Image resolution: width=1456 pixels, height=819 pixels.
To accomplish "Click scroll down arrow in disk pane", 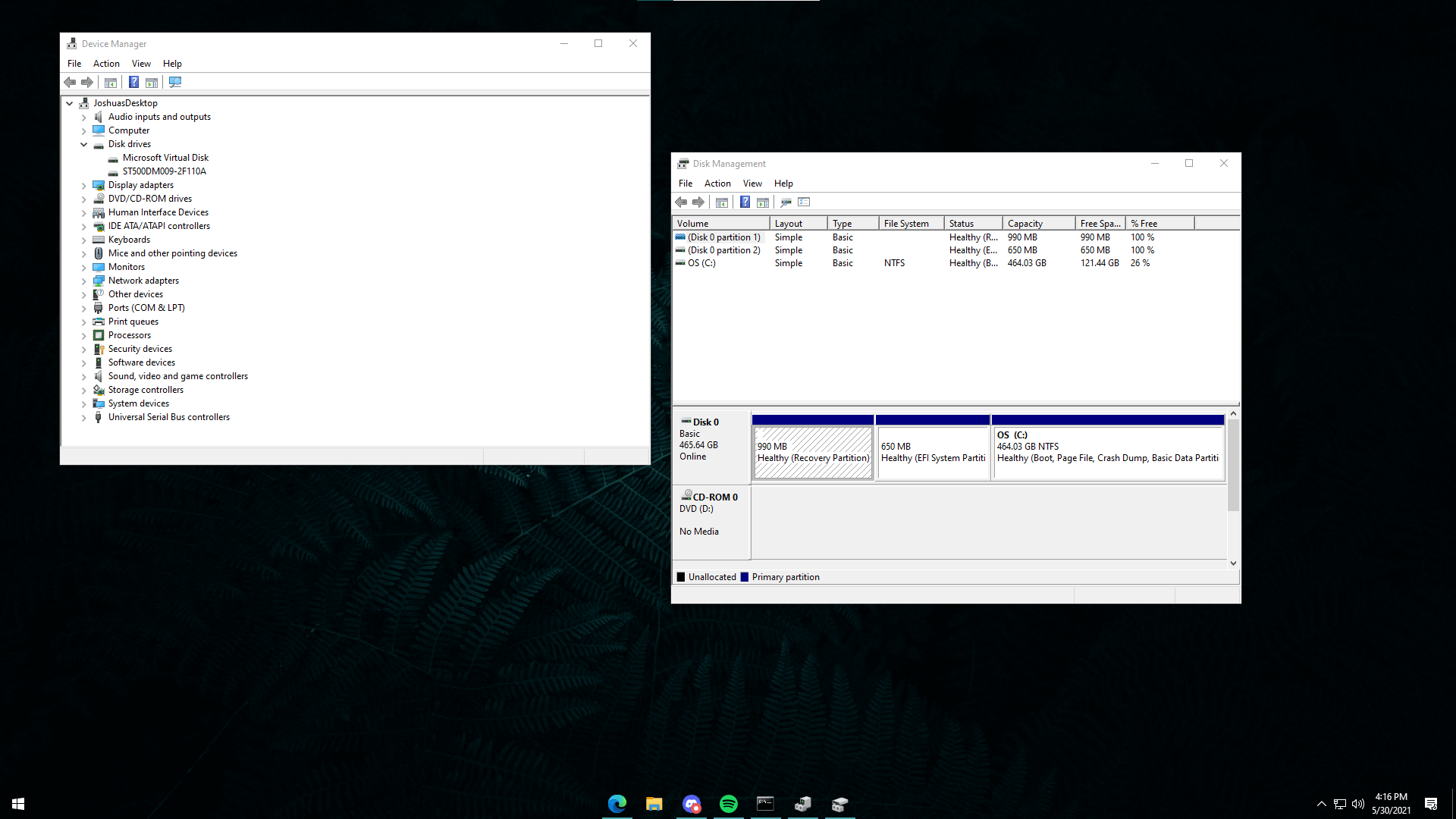I will pos(1233,563).
